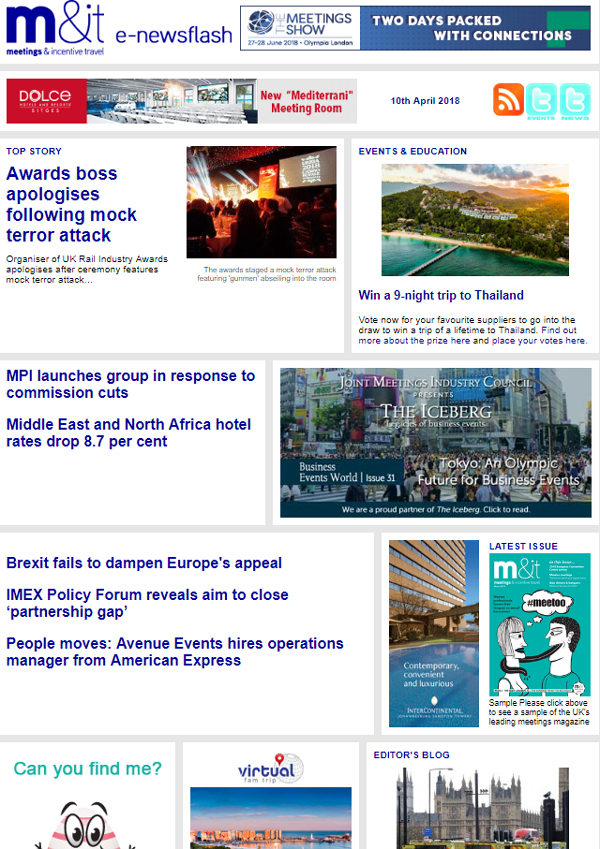Read 'Awards boss apologises following mock terror attack'
The width and height of the screenshot is (600, 849).
(x=71, y=204)
